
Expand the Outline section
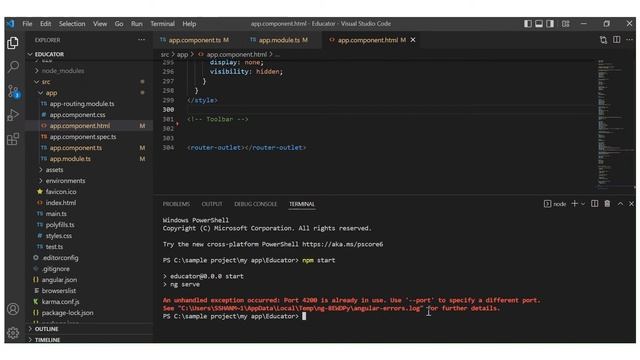89,329
